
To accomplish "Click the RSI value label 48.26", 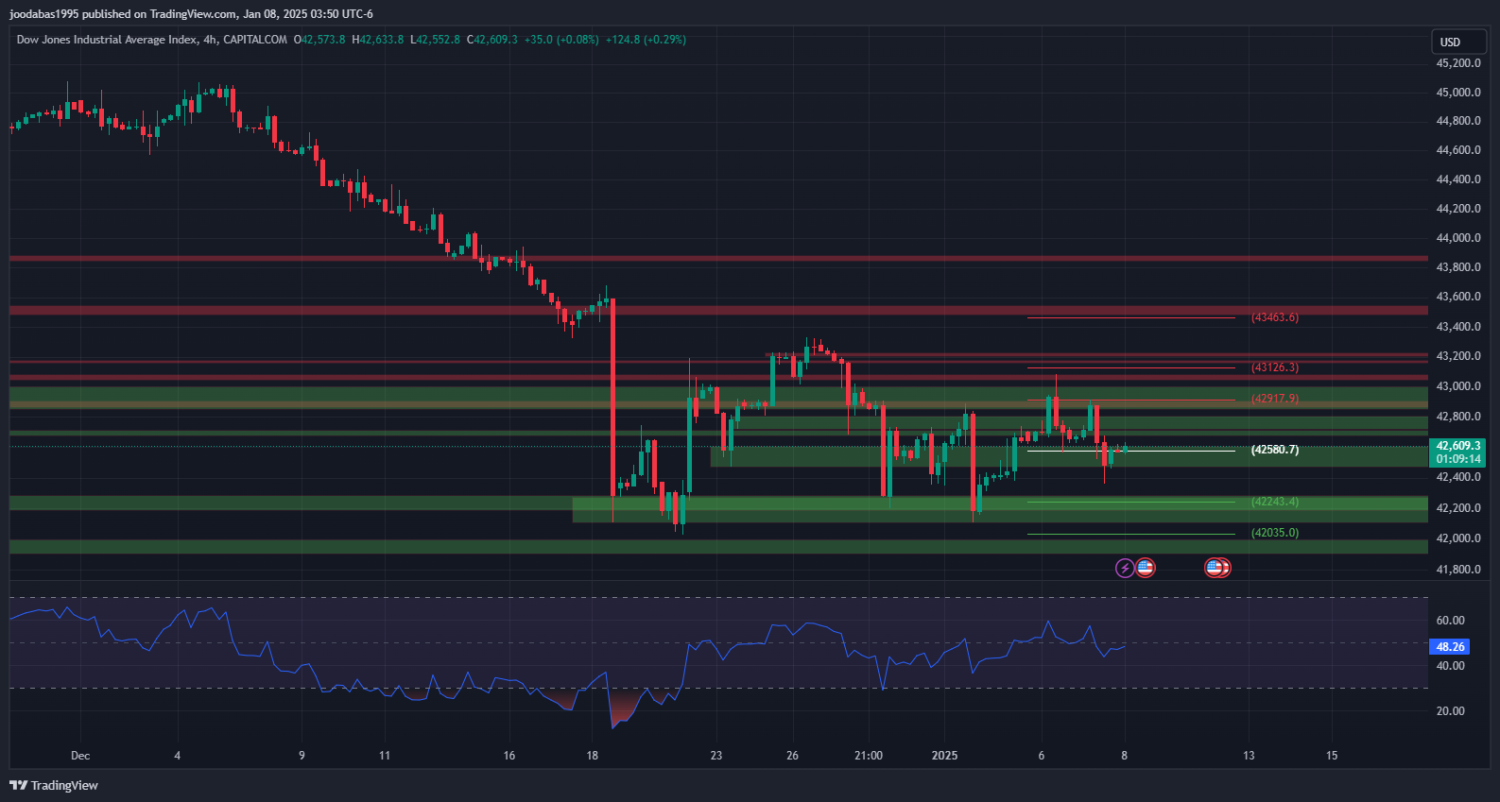I will (1450, 647).
